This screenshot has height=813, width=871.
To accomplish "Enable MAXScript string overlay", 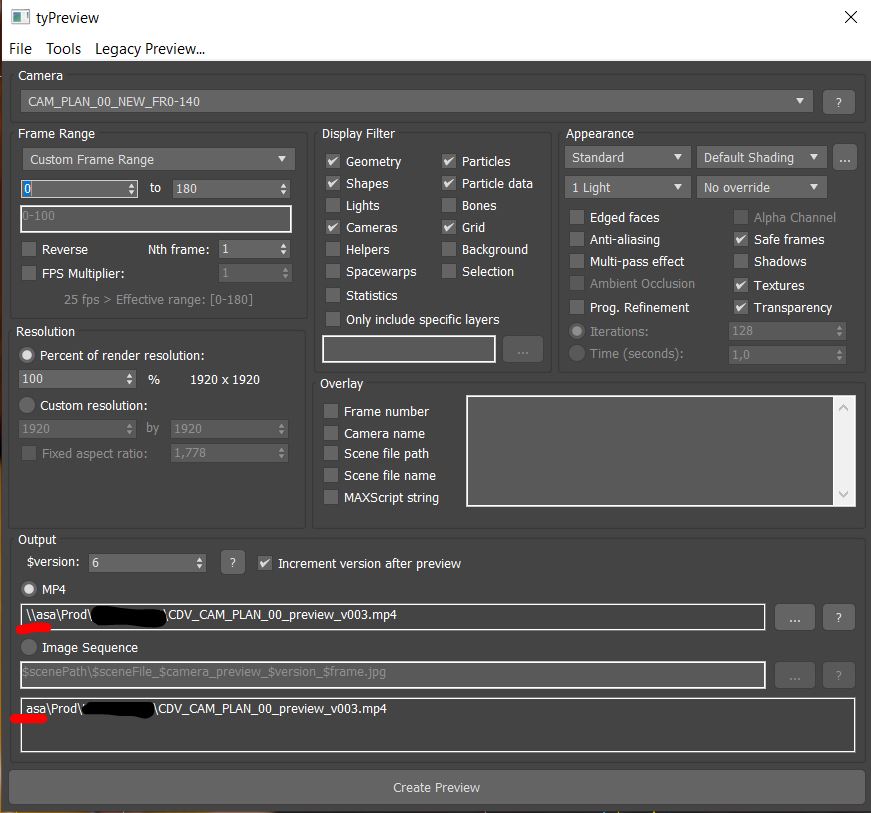I will (331, 497).
